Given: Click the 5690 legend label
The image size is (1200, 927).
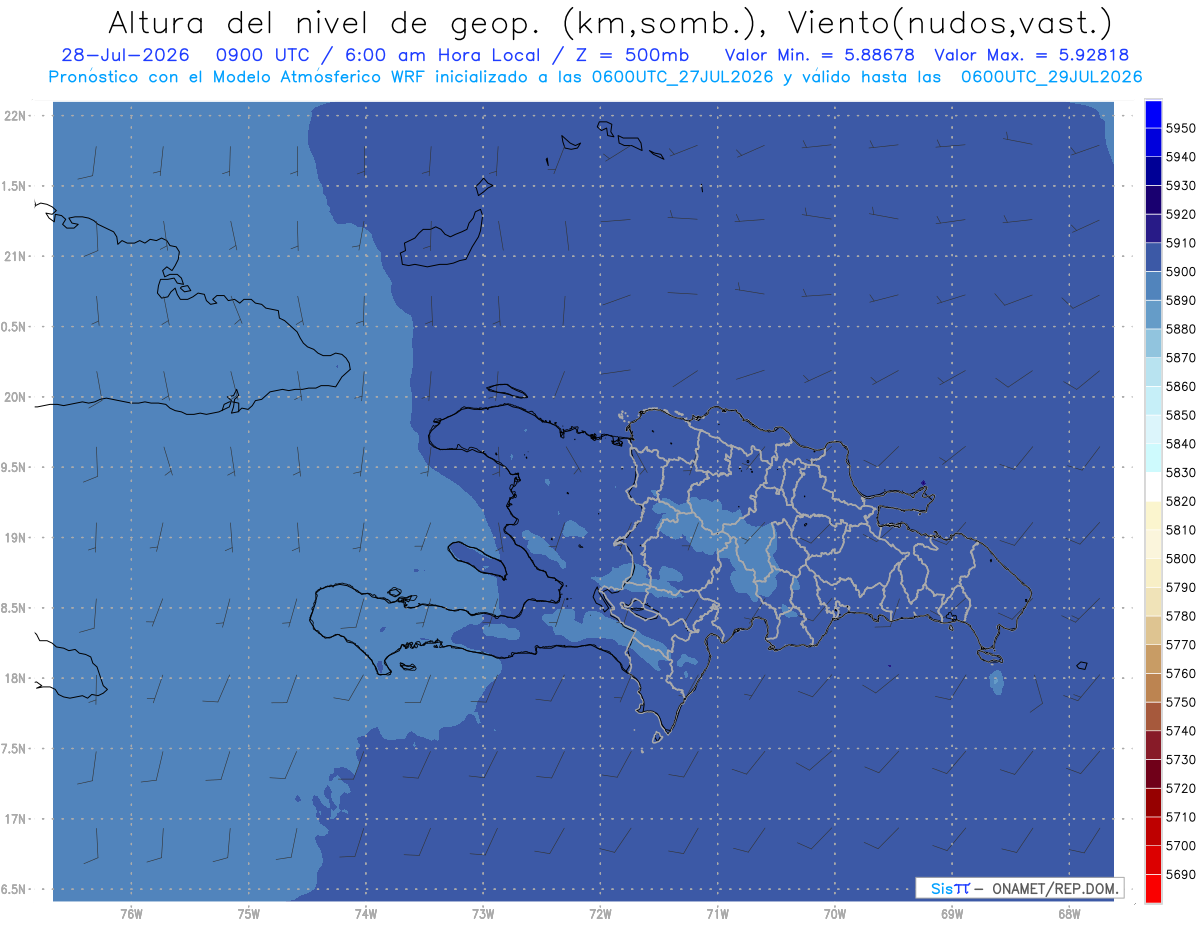Looking at the screenshot, I should click(x=1180, y=875).
